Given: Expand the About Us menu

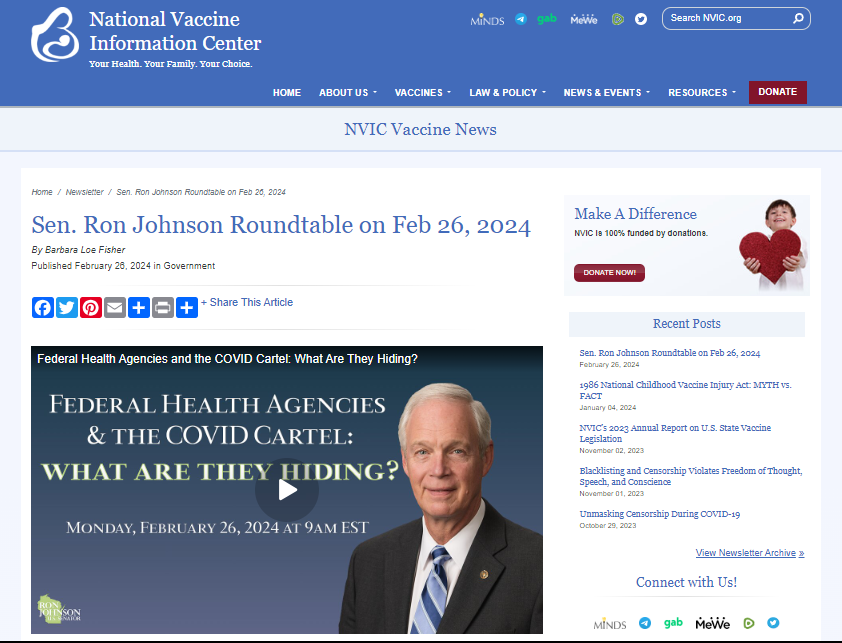Looking at the screenshot, I should (348, 92).
